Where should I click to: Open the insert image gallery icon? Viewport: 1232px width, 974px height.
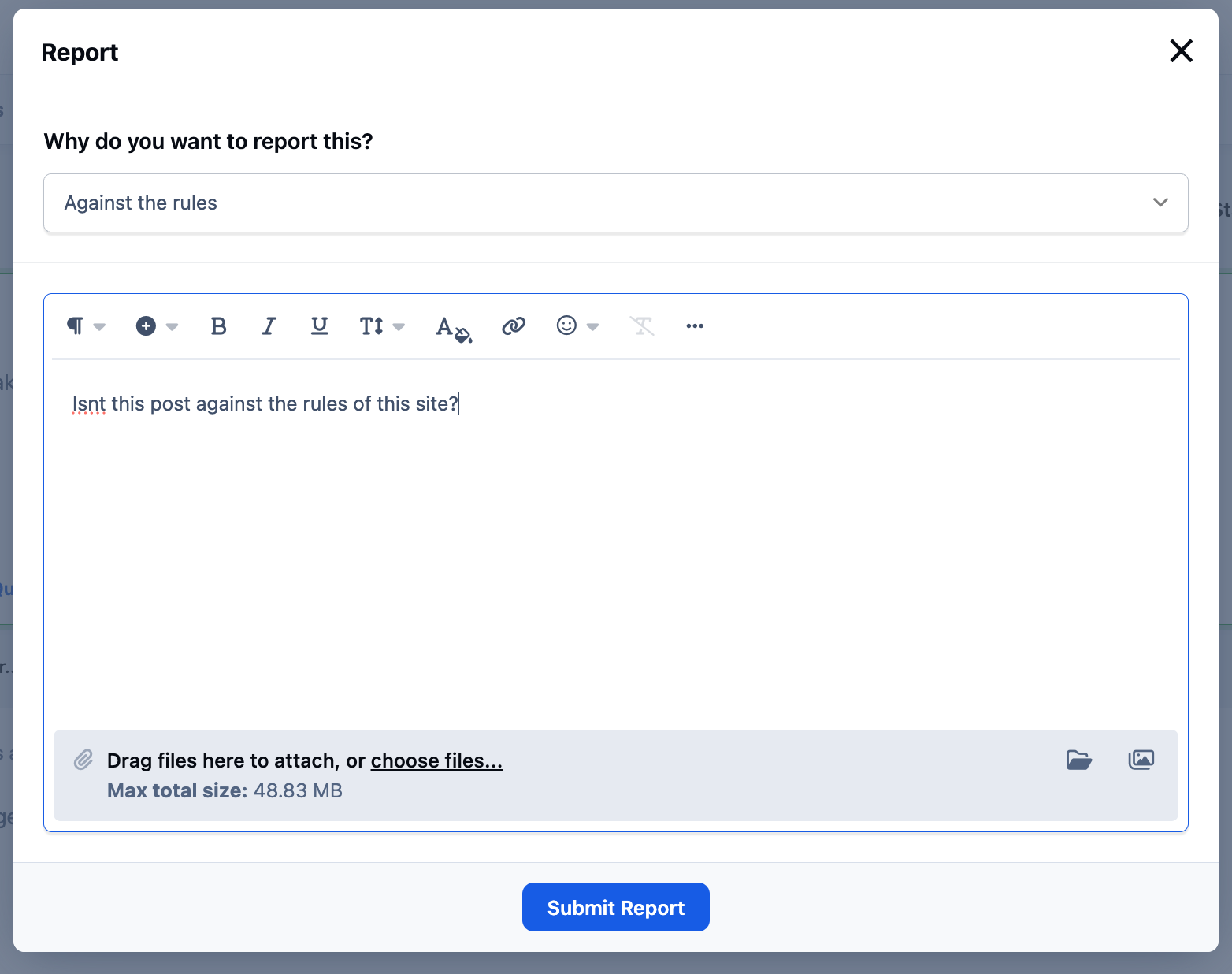pyautogui.click(x=1141, y=760)
